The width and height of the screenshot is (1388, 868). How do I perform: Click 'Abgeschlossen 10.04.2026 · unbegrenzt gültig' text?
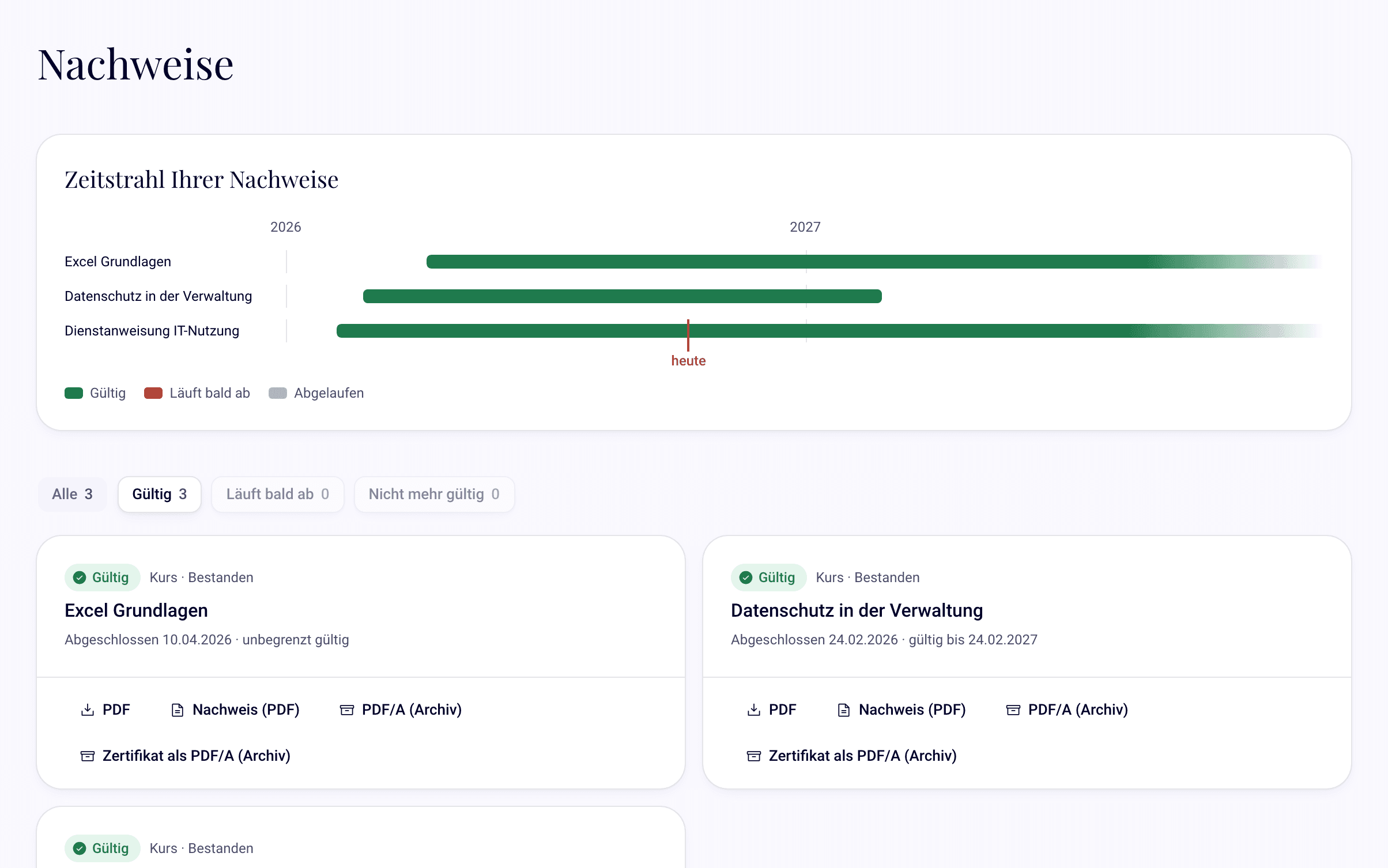pyautogui.click(x=207, y=640)
